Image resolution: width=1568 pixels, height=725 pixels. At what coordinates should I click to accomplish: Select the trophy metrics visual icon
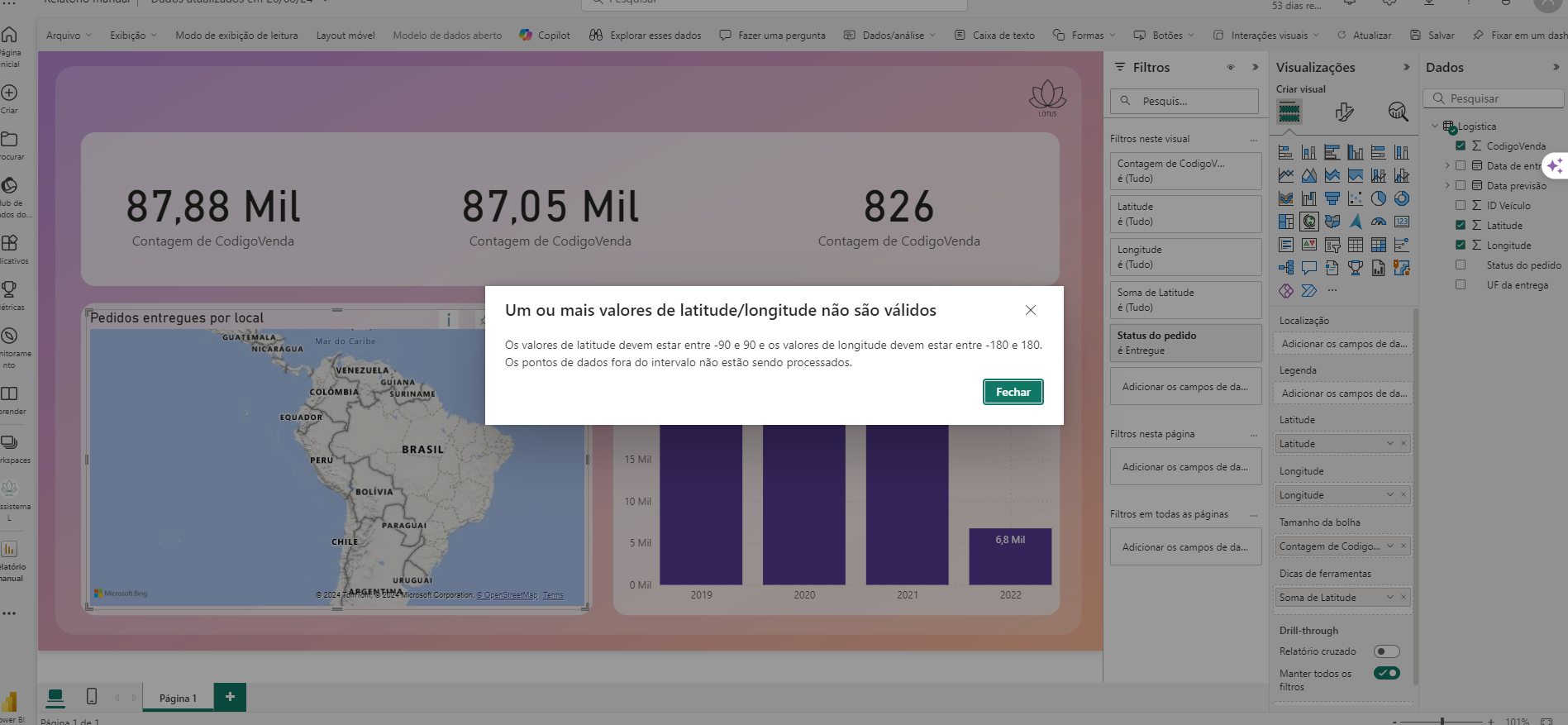[x=1355, y=268]
